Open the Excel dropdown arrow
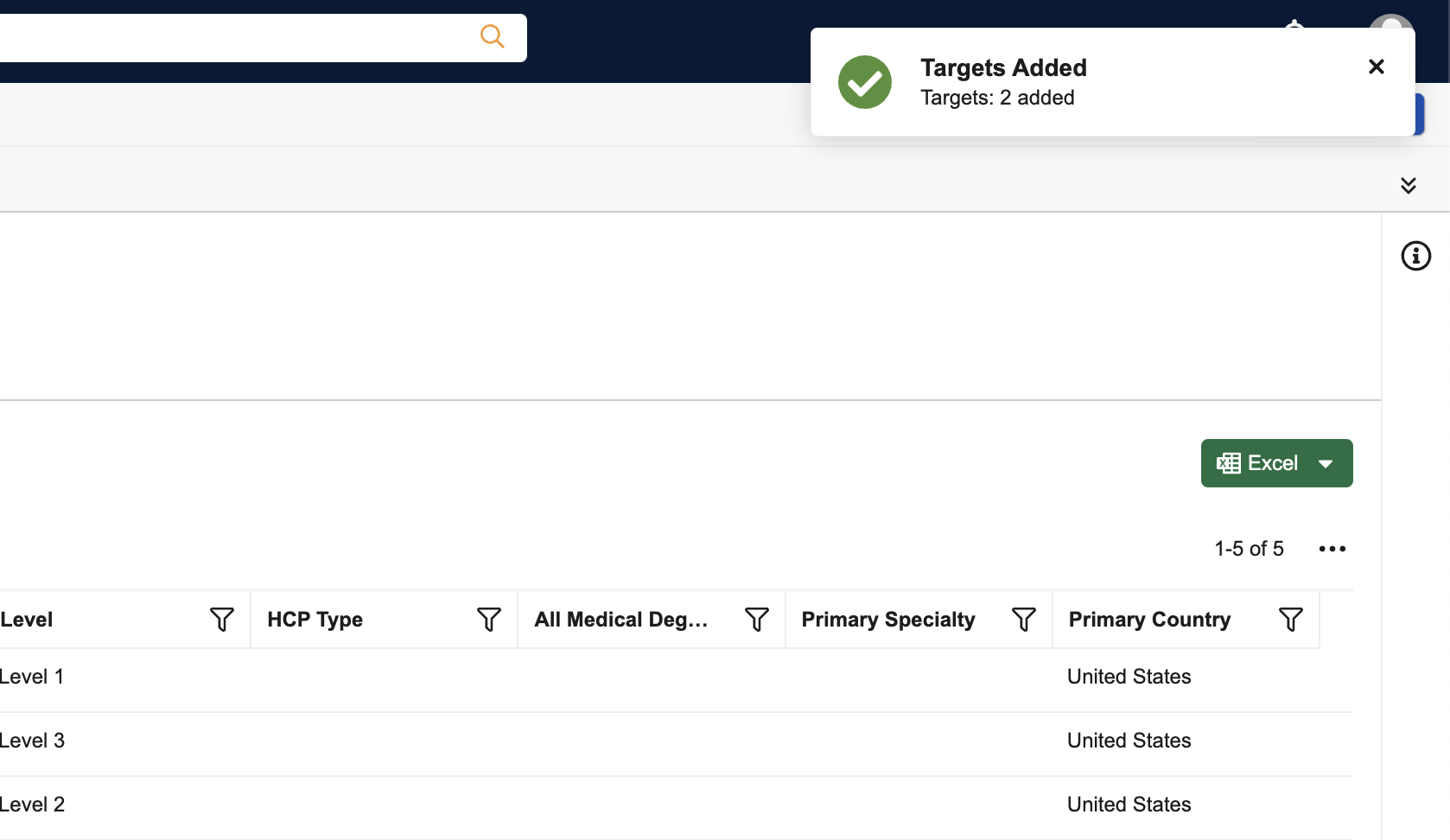1450x840 pixels. [x=1326, y=464]
